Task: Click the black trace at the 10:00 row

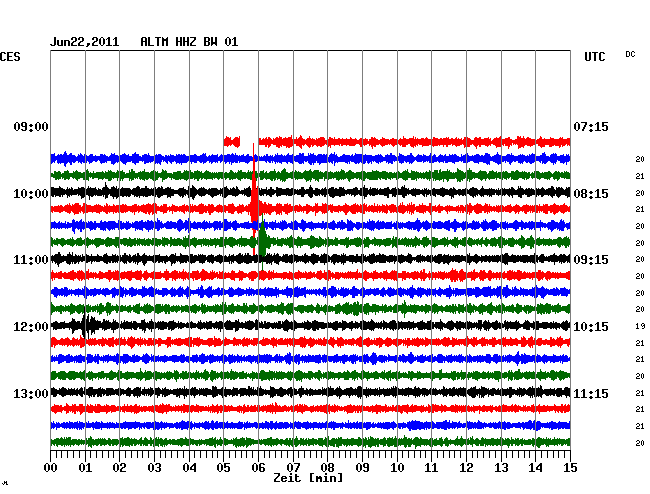Action: point(310,192)
